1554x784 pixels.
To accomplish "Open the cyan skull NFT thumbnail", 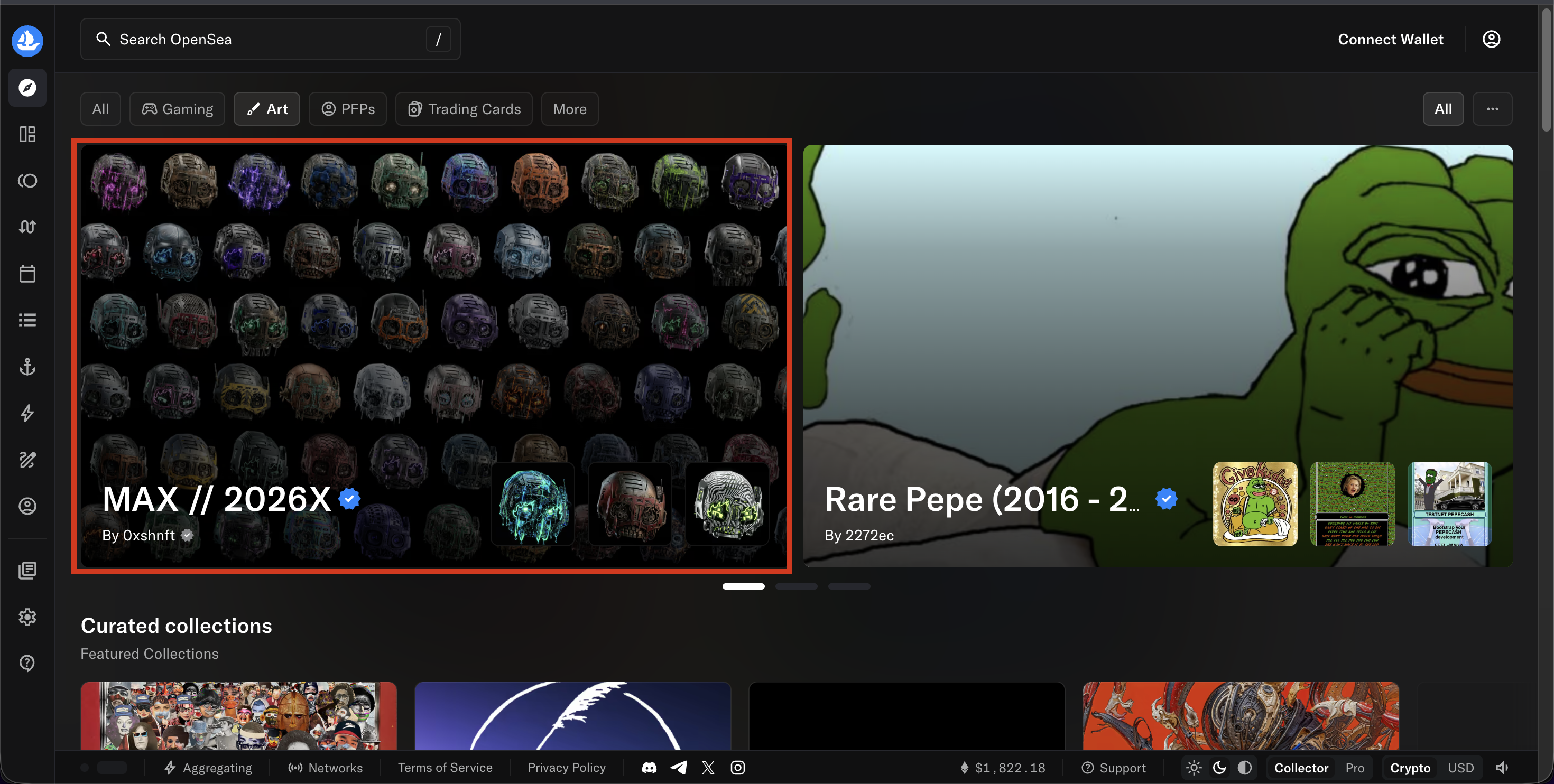I will pyautogui.click(x=533, y=504).
